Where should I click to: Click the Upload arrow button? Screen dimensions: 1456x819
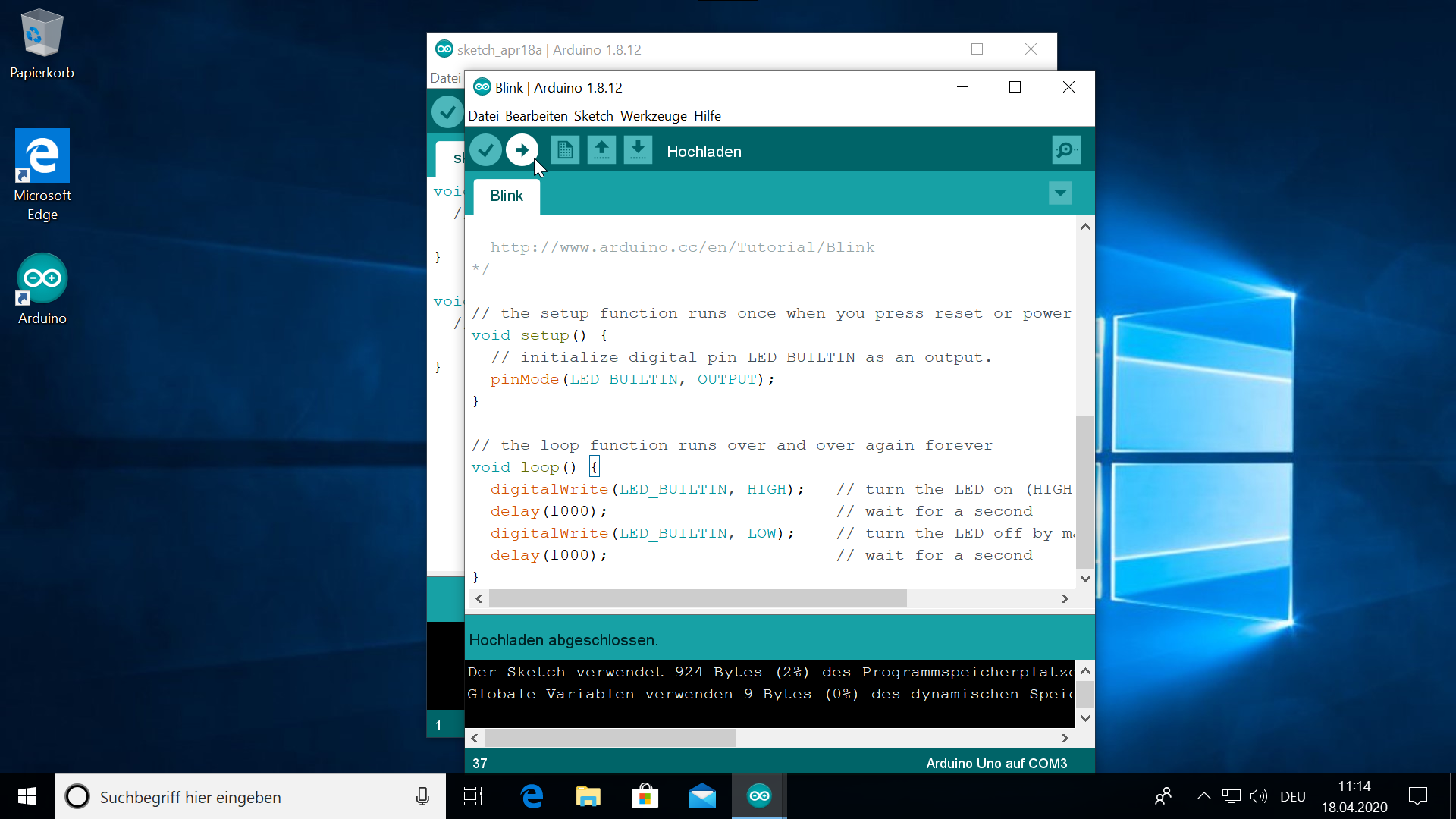(522, 150)
